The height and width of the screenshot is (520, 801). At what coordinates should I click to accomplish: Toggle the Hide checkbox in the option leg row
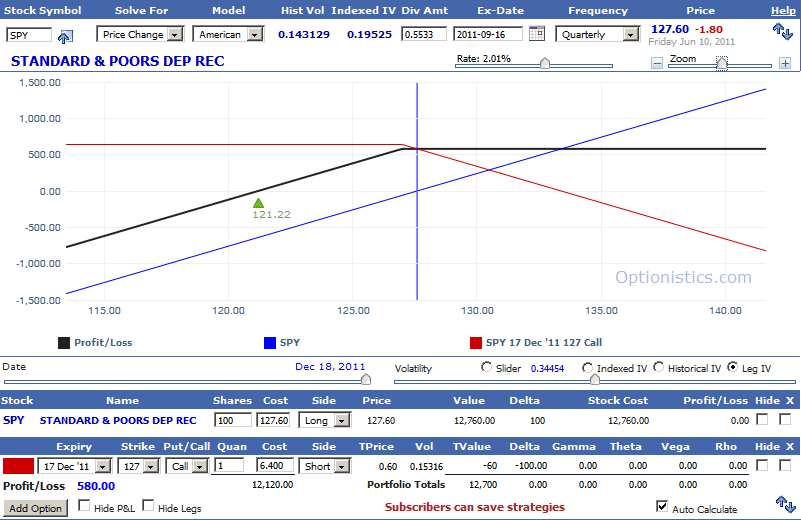pos(762,465)
